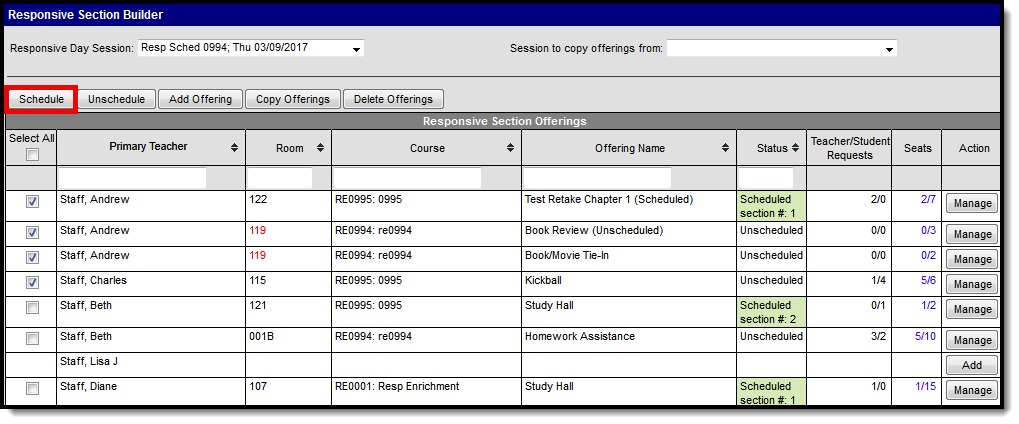Select the room 001B cell
This screenshot has width=1019, height=424.
click(289, 340)
